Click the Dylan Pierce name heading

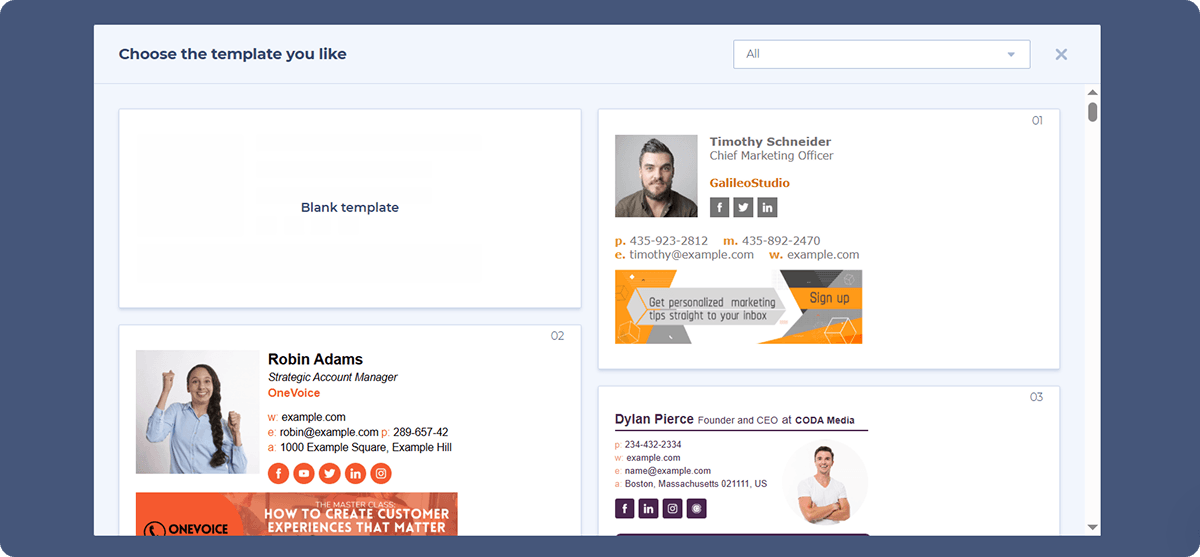(x=654, y=420)
